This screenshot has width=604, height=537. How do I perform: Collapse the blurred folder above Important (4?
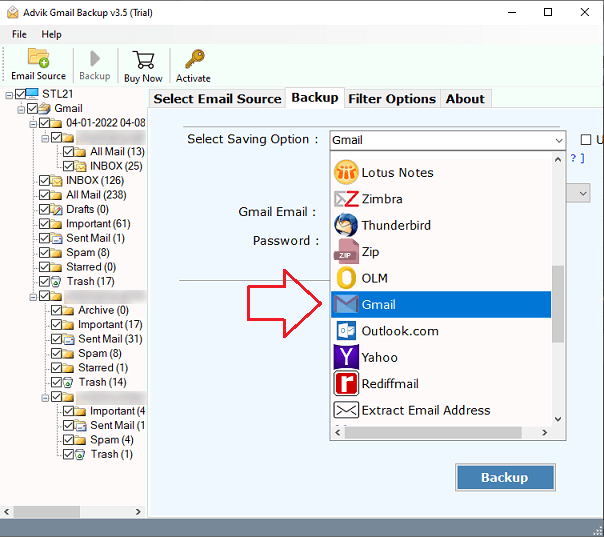[x=45, y=397]
